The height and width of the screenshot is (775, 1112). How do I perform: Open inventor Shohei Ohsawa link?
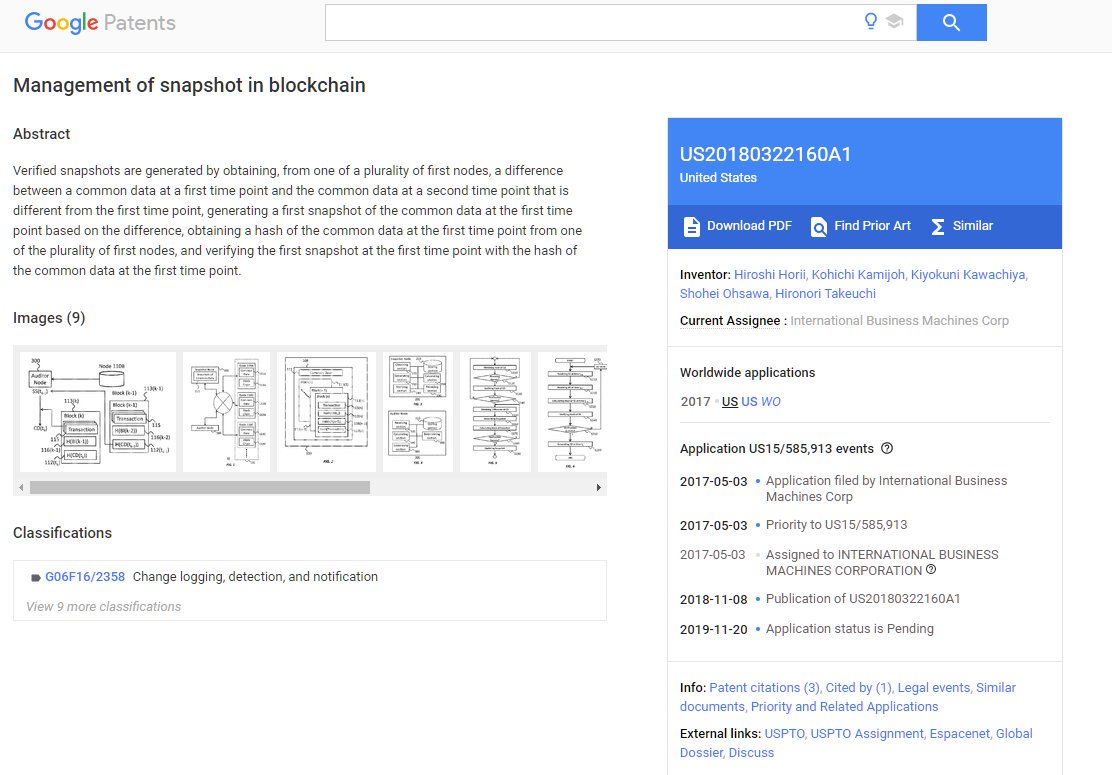724,294
